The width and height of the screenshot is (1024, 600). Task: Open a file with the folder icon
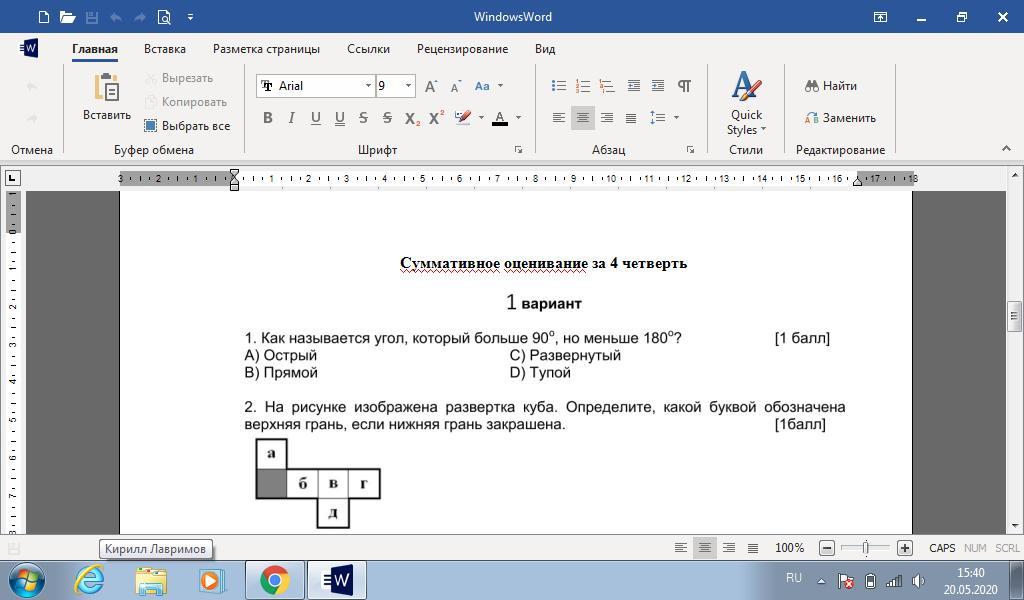coord(68,17)
